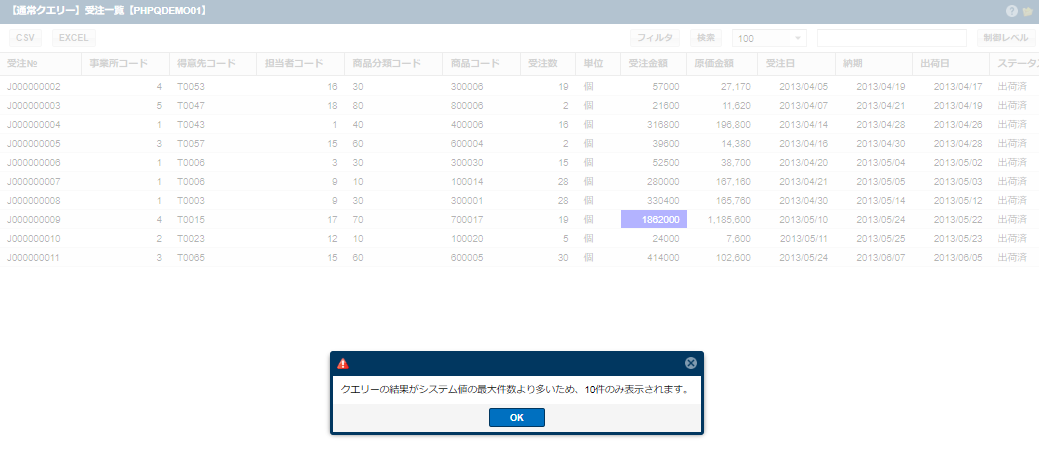This screenshot has height=457, width=1039.
Task: Select order number J000000004
Action: coord(34,125)
